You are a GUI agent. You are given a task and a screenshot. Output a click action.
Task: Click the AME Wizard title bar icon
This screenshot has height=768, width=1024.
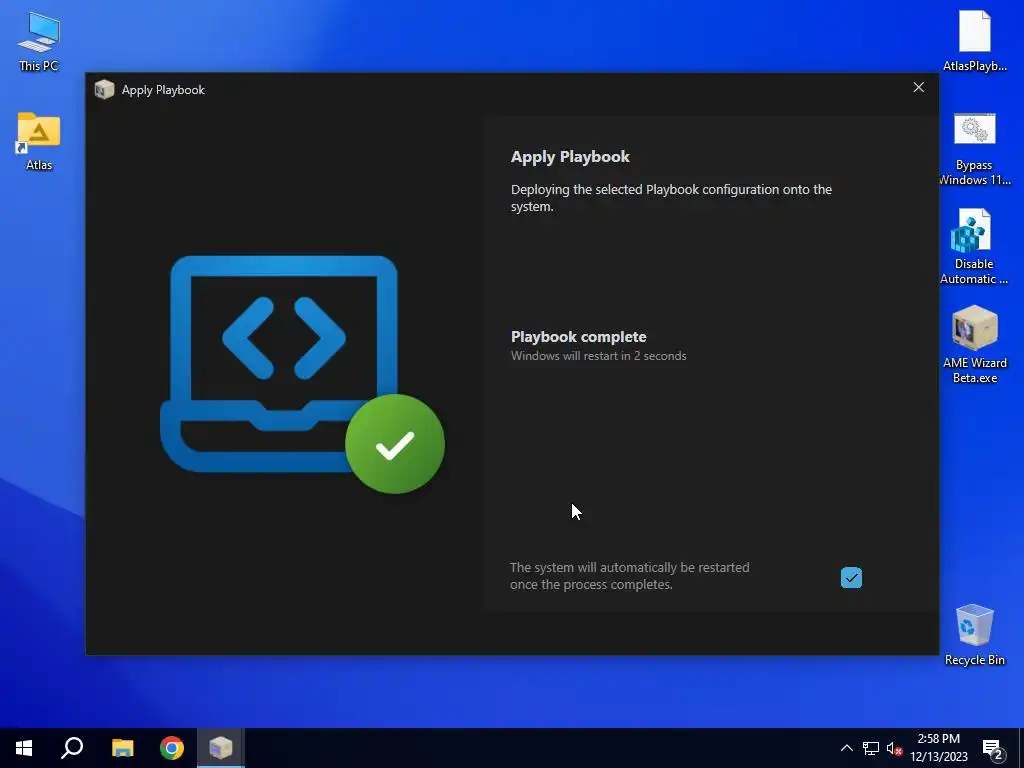tap(104, 89)
